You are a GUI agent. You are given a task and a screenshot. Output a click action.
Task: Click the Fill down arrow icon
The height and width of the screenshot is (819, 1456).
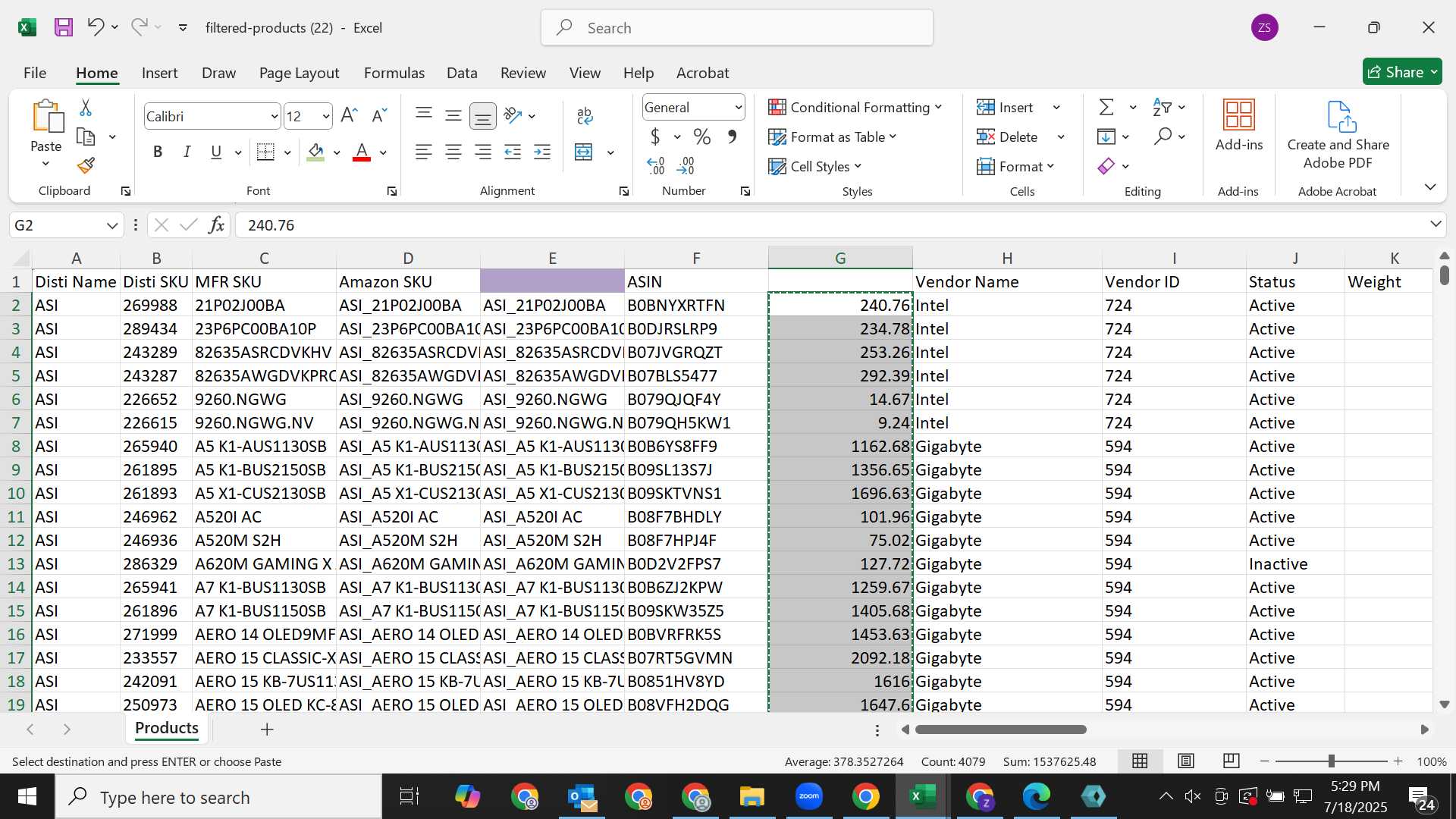(x=1106, y=137)
